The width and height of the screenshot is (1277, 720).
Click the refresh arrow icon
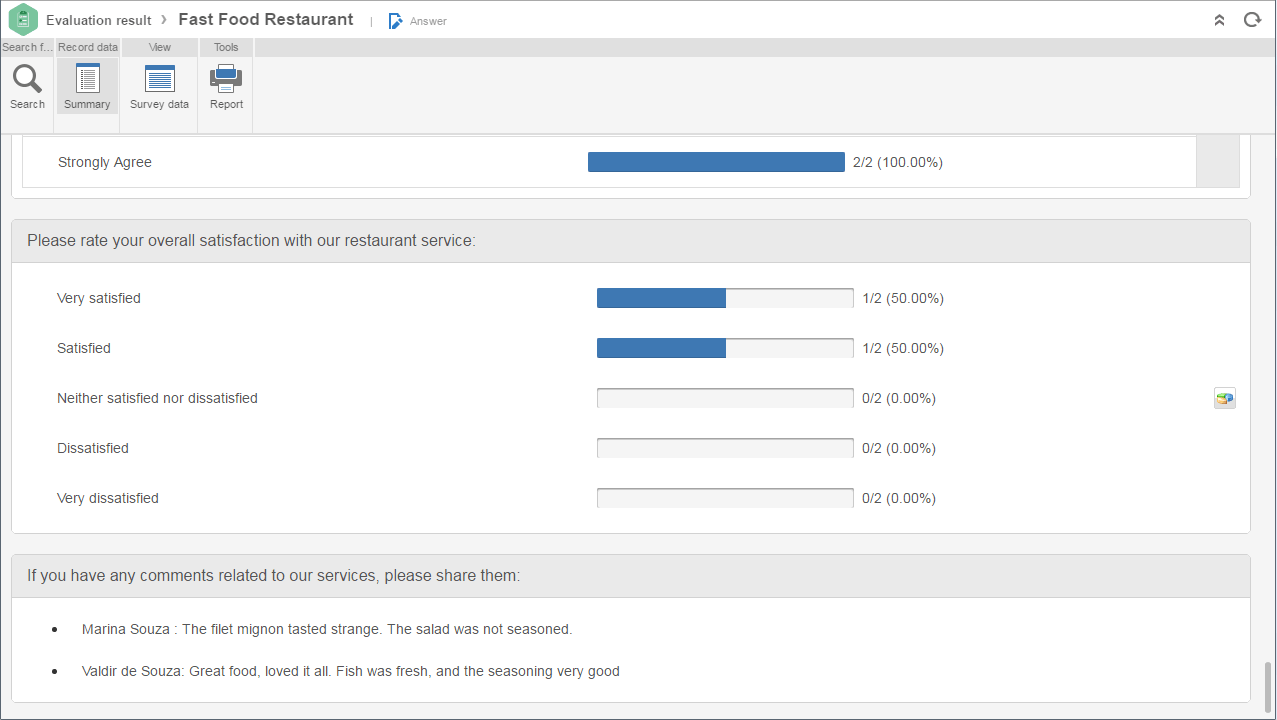pyautogui.click(x=1251, y=20)
